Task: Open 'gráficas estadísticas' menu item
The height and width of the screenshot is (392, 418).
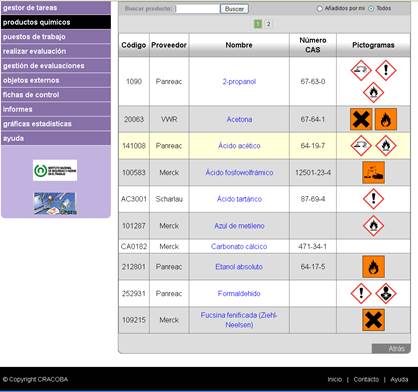Action: point(56,124)
